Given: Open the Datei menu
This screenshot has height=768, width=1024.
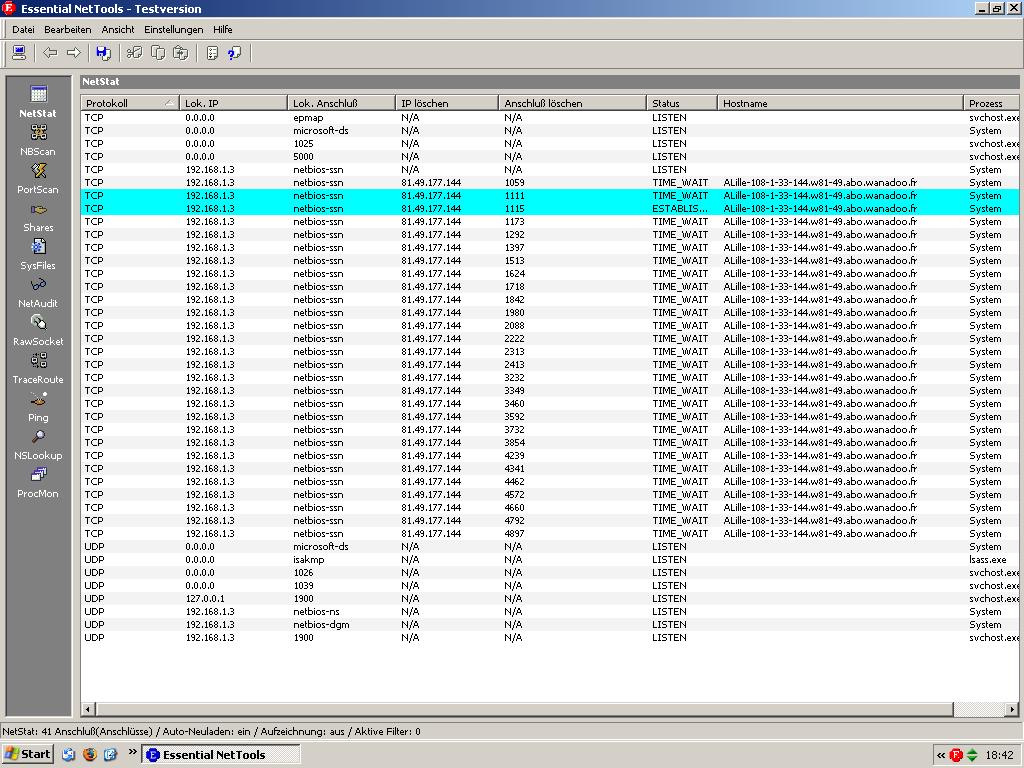Looking at the screenshot, I should pos(23,30).
